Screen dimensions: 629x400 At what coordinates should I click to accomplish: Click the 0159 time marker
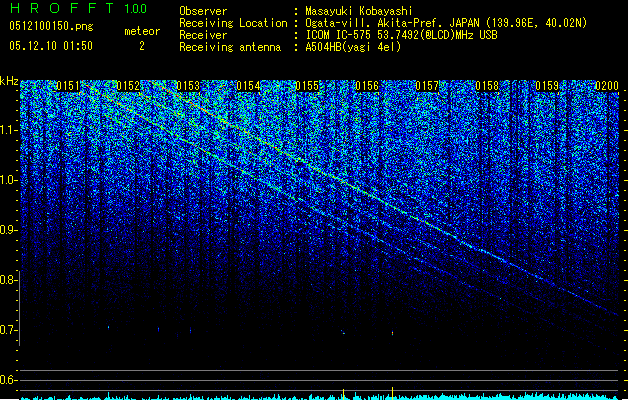[x=547, y=86]
